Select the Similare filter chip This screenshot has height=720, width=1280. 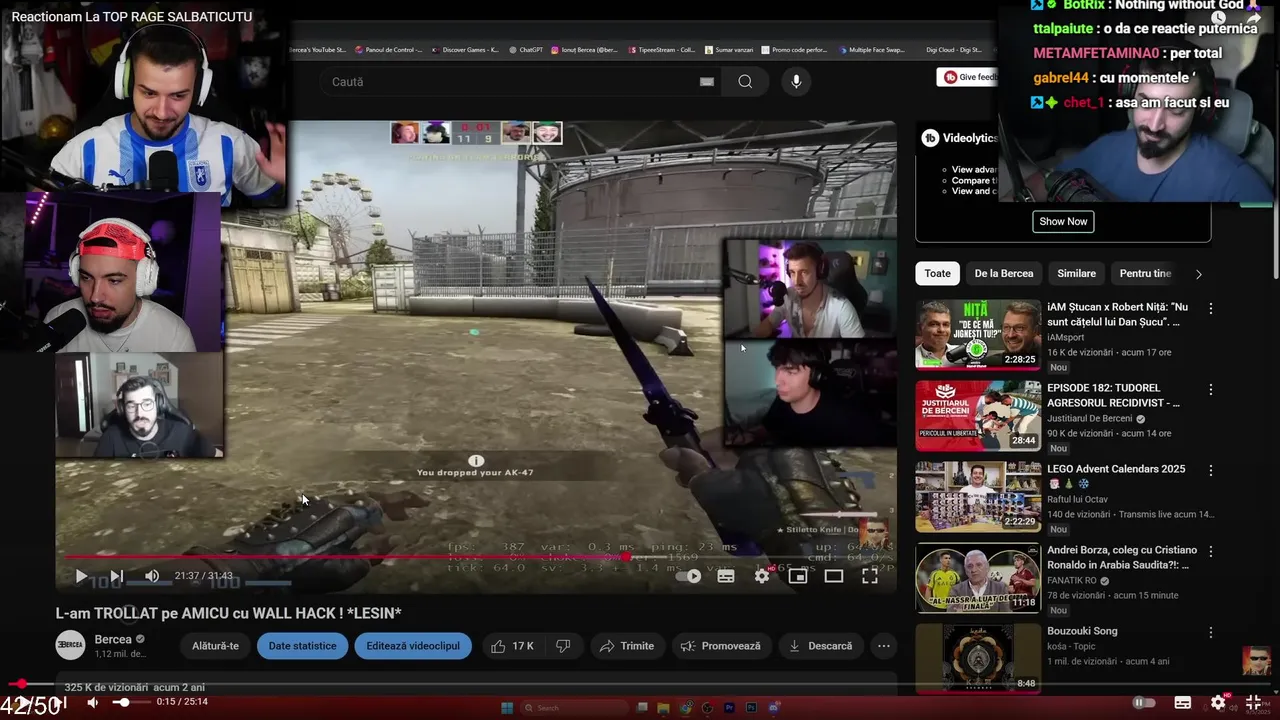[1077, 274]
